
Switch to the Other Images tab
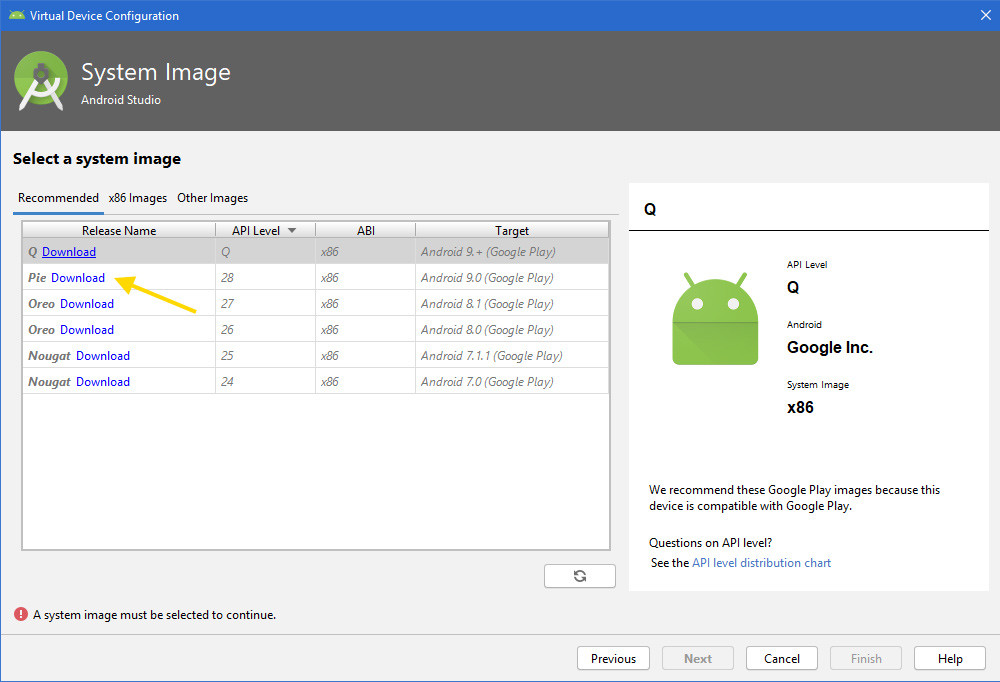(212, 197)
